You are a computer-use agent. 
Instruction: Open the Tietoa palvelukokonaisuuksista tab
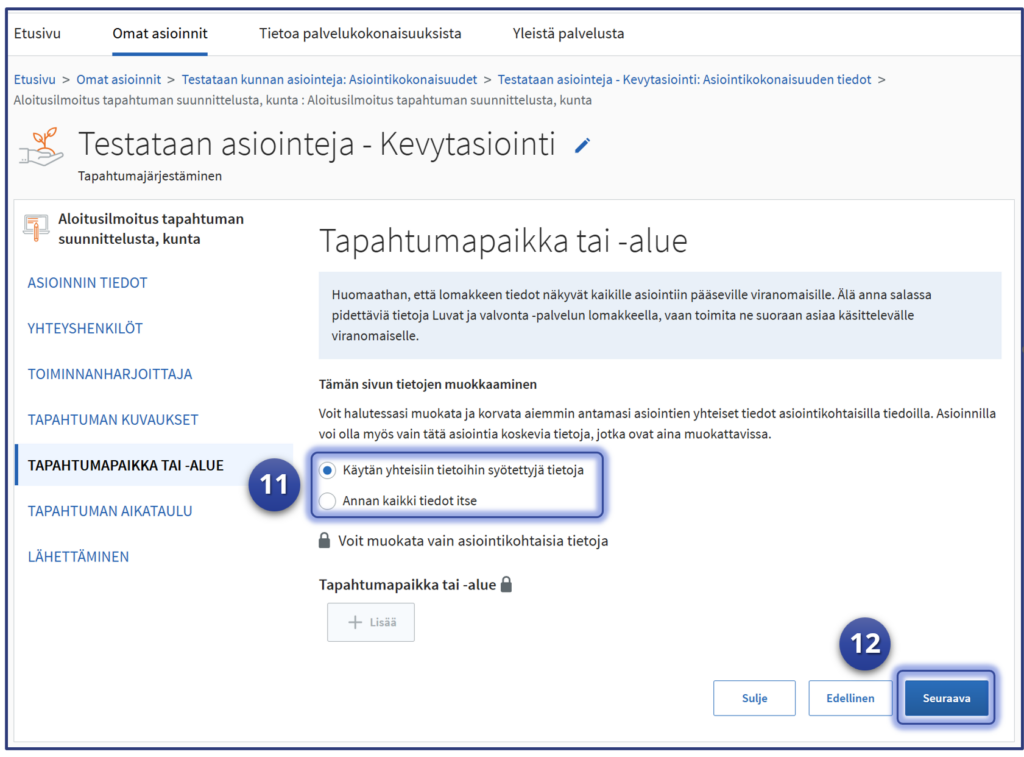click(360, 33)
